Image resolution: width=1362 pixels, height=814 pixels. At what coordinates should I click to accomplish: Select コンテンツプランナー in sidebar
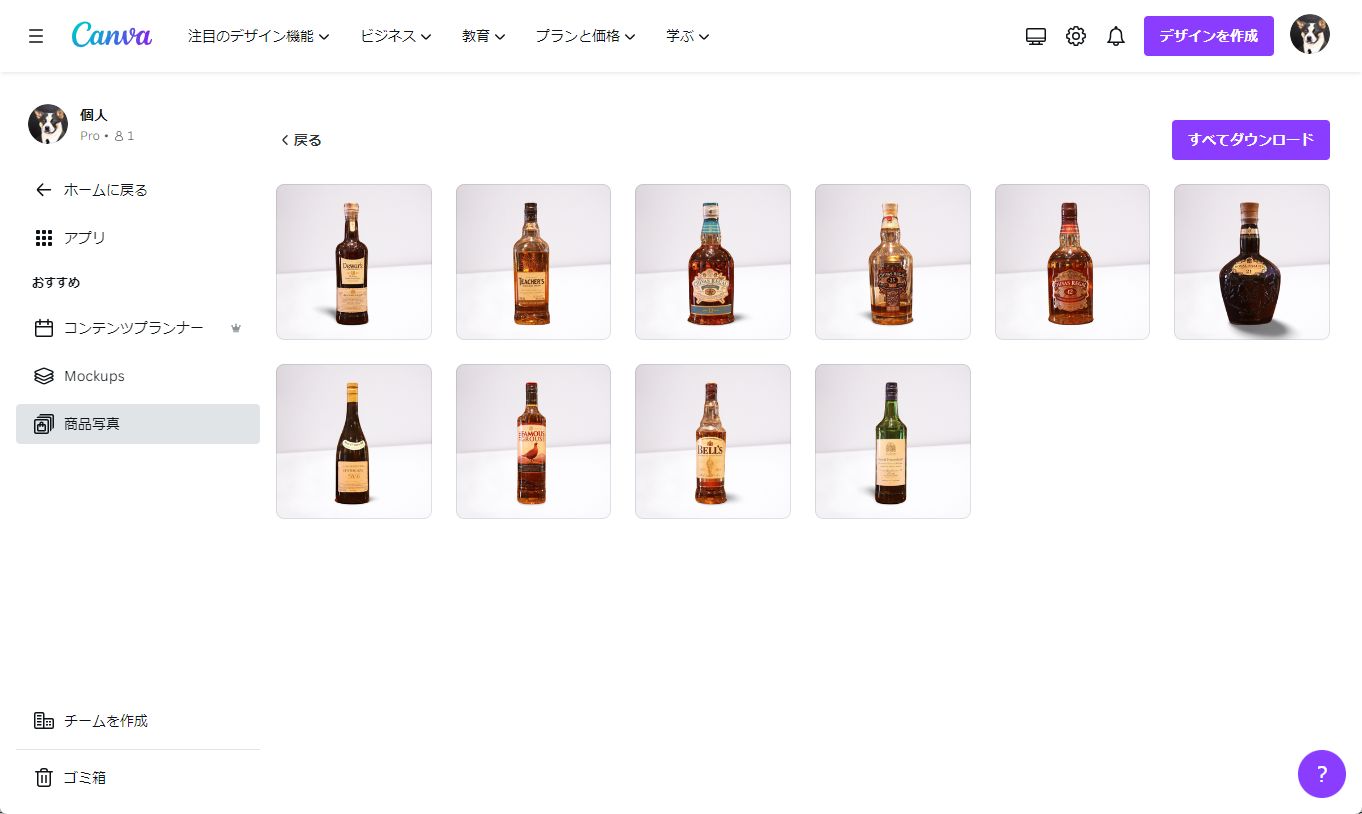tap(132, 328)
